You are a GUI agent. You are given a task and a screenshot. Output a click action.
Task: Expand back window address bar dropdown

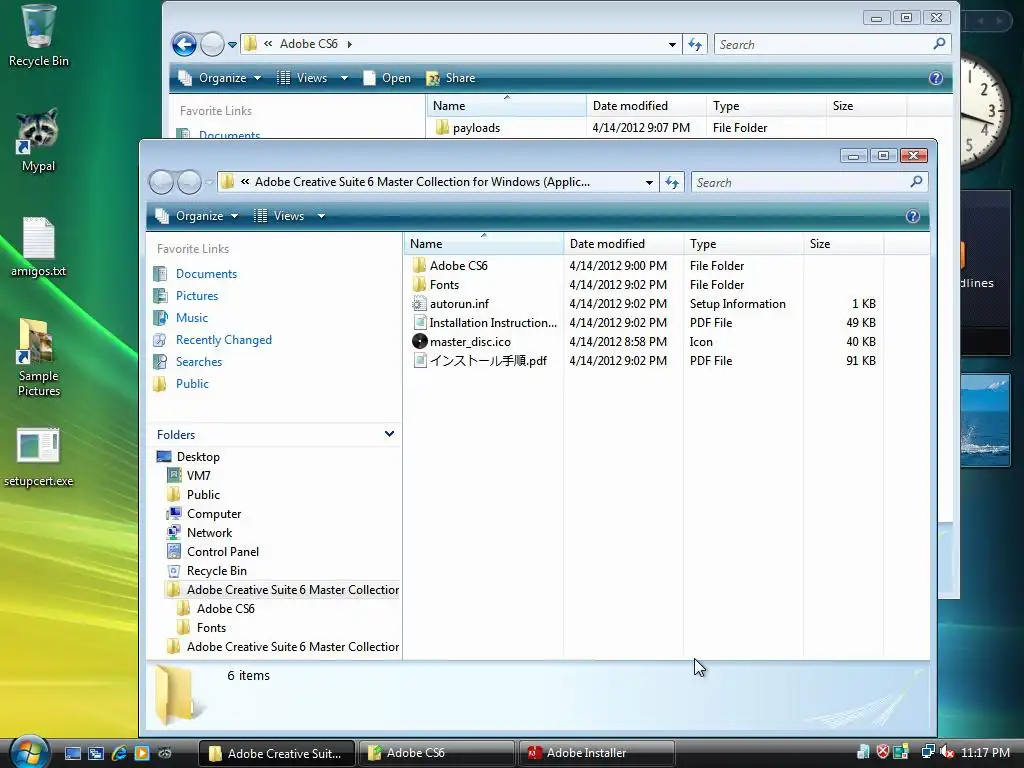(x=672, y=44)
